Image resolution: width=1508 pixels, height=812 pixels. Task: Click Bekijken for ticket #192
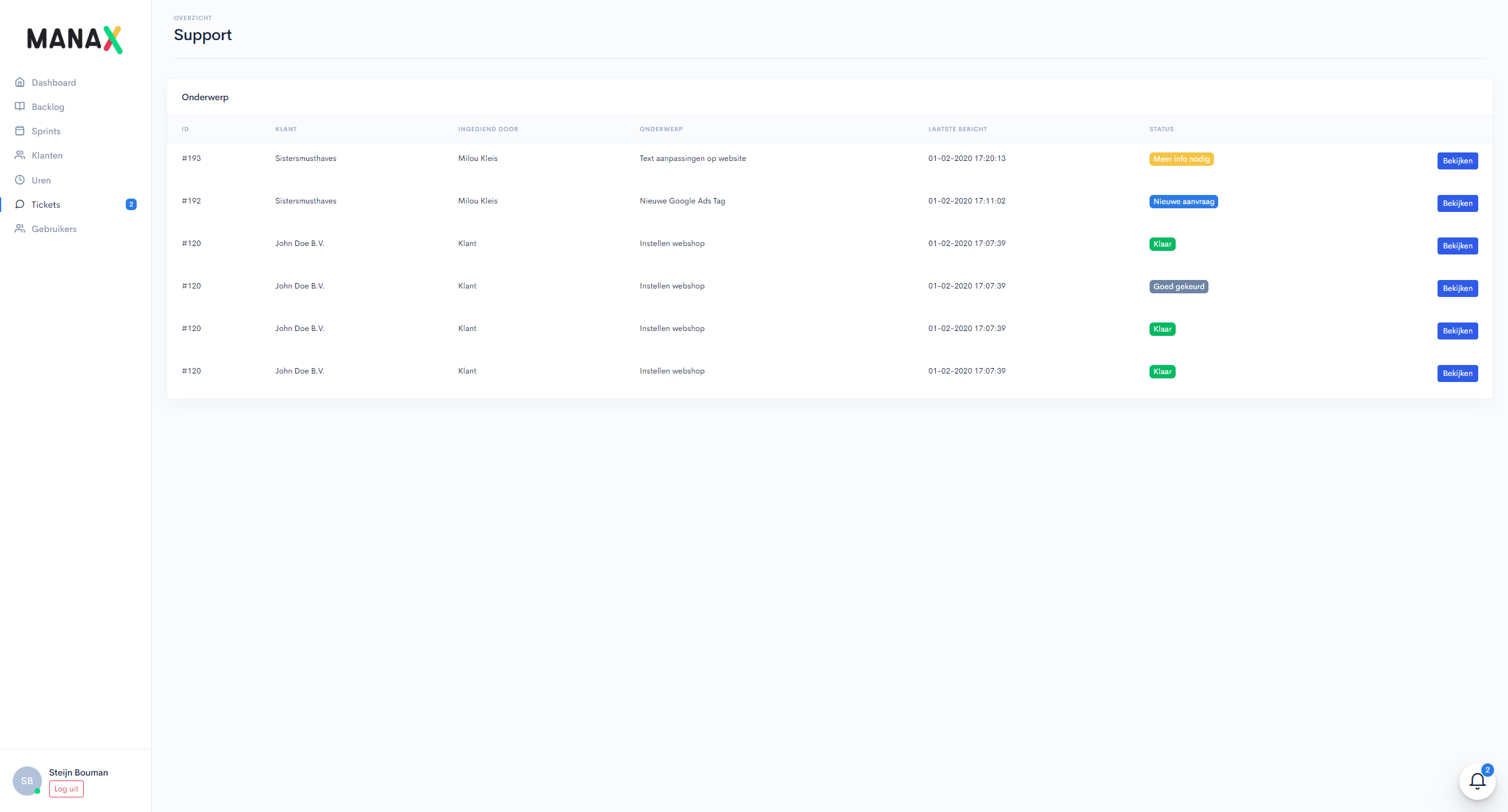1458,203
